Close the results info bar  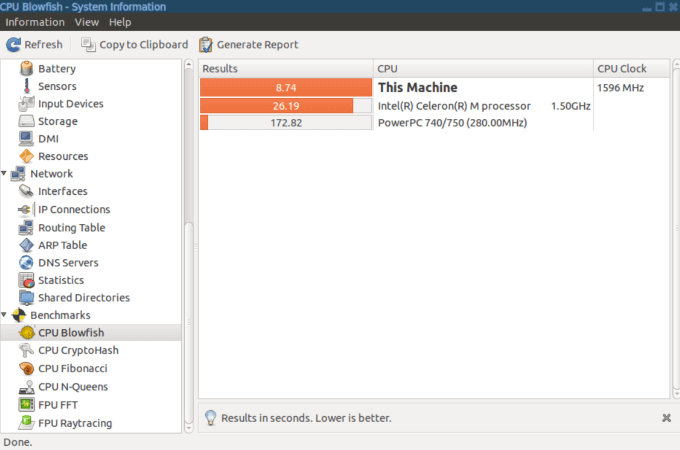click(x=666, y=418)
